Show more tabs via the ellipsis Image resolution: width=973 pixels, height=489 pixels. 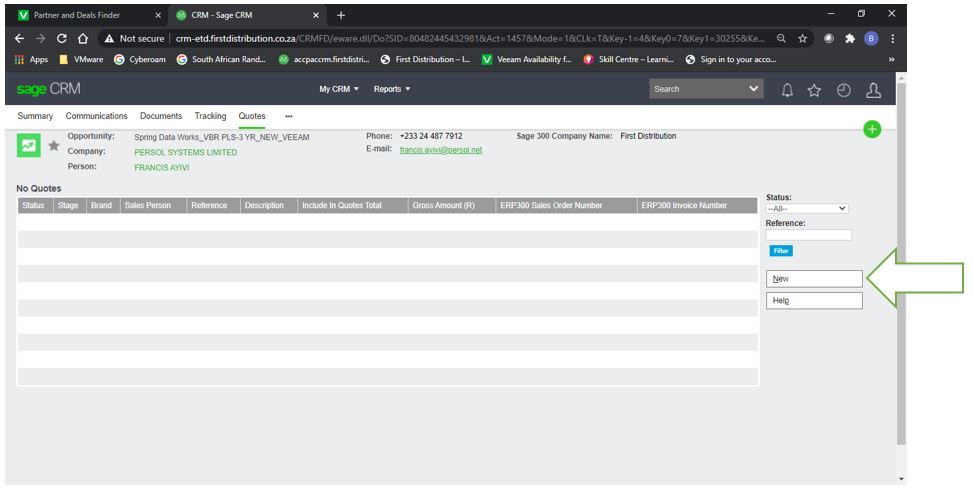289,116
